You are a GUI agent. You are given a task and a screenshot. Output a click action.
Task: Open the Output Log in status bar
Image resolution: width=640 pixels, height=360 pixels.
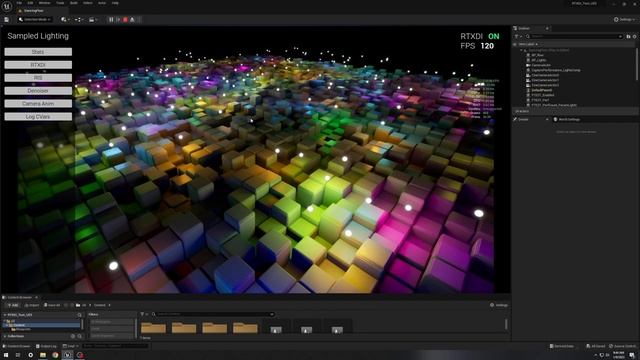[x=46, y=346]
